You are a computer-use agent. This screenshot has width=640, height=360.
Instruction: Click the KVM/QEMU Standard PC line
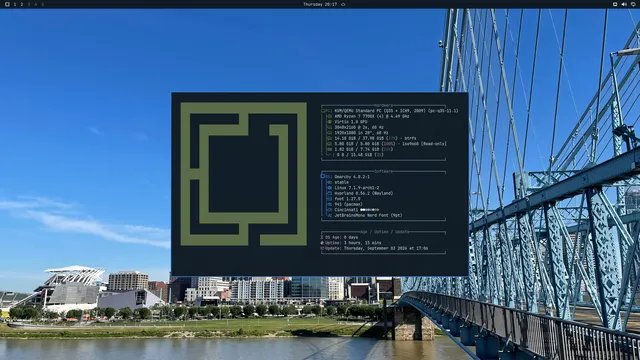[x=396, y=111]
